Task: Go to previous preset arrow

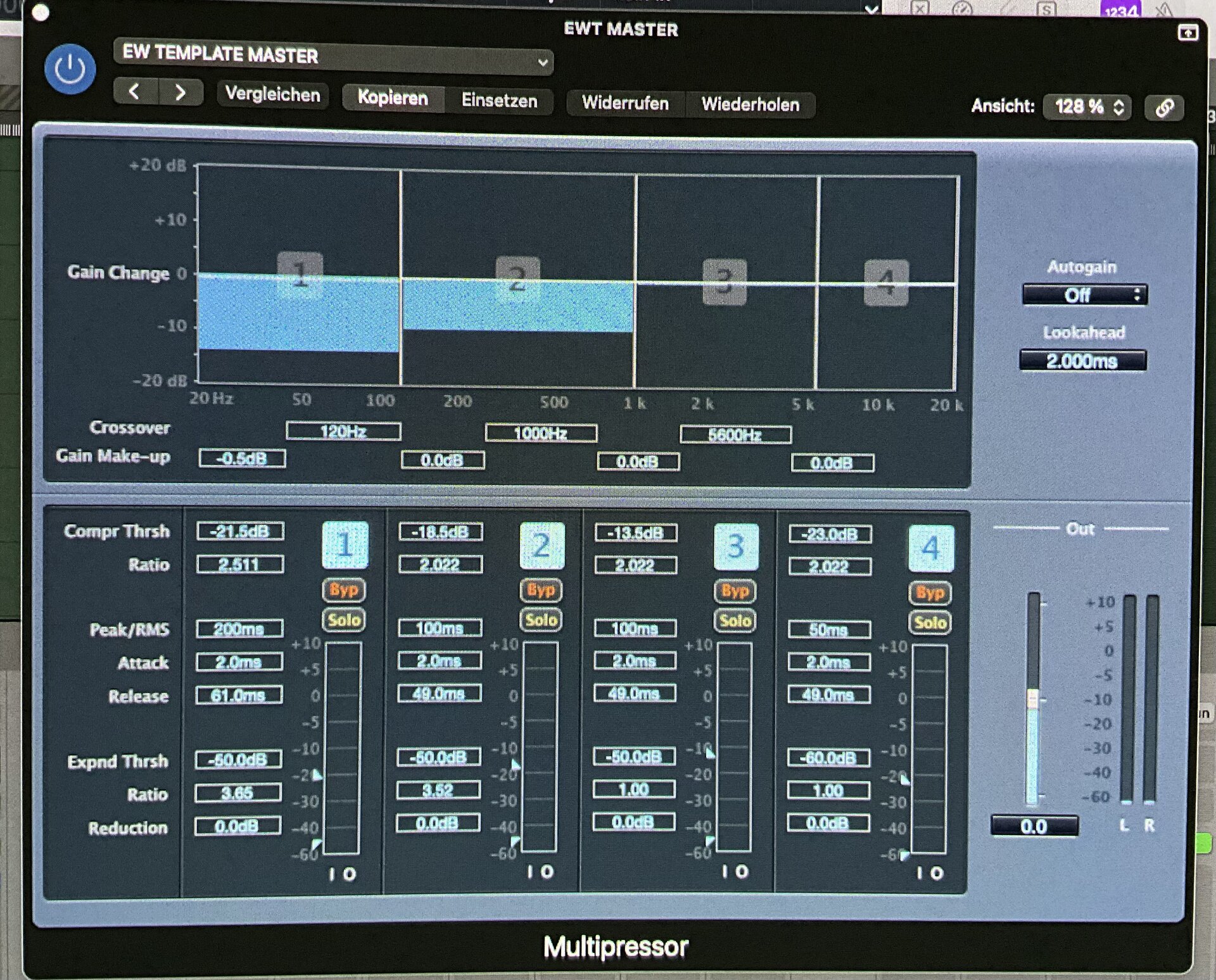Action: tap(135, 92)
